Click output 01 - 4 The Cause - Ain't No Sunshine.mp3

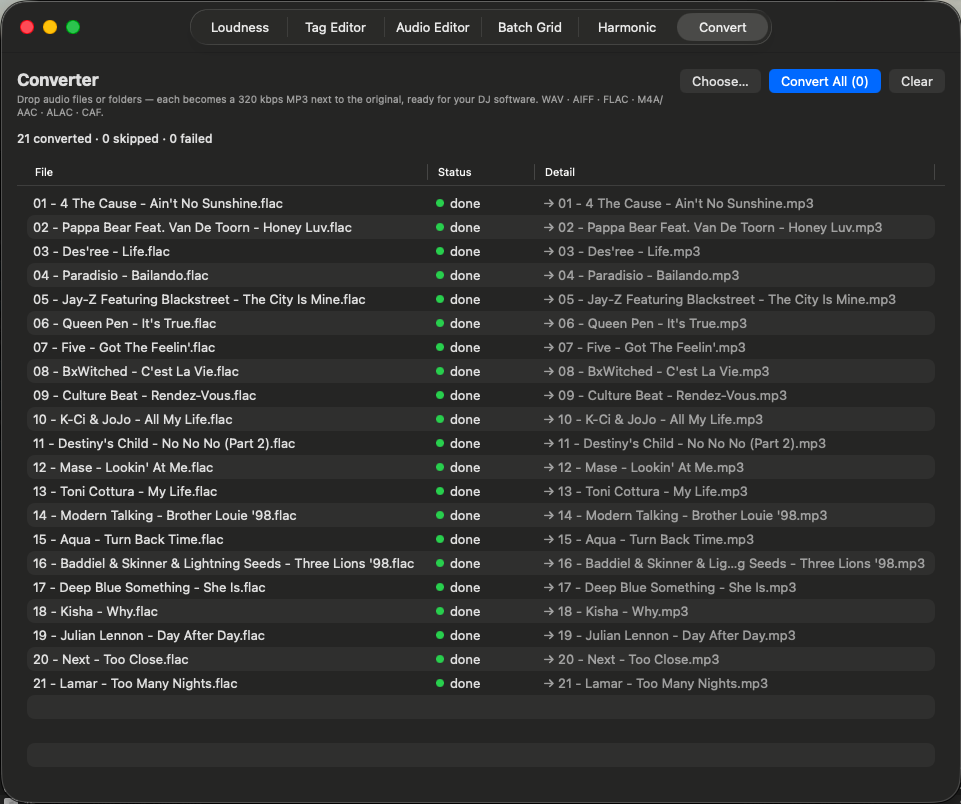pyautogui.click(x=678, y=203)
